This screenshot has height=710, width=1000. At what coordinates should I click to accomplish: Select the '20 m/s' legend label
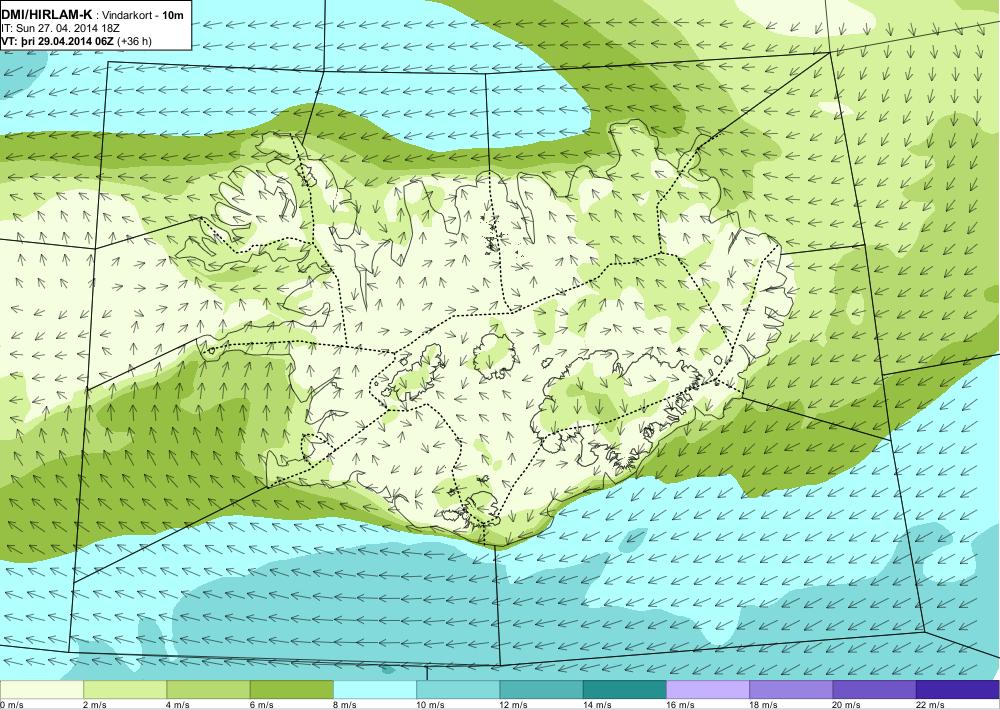(x=847, y=705)
